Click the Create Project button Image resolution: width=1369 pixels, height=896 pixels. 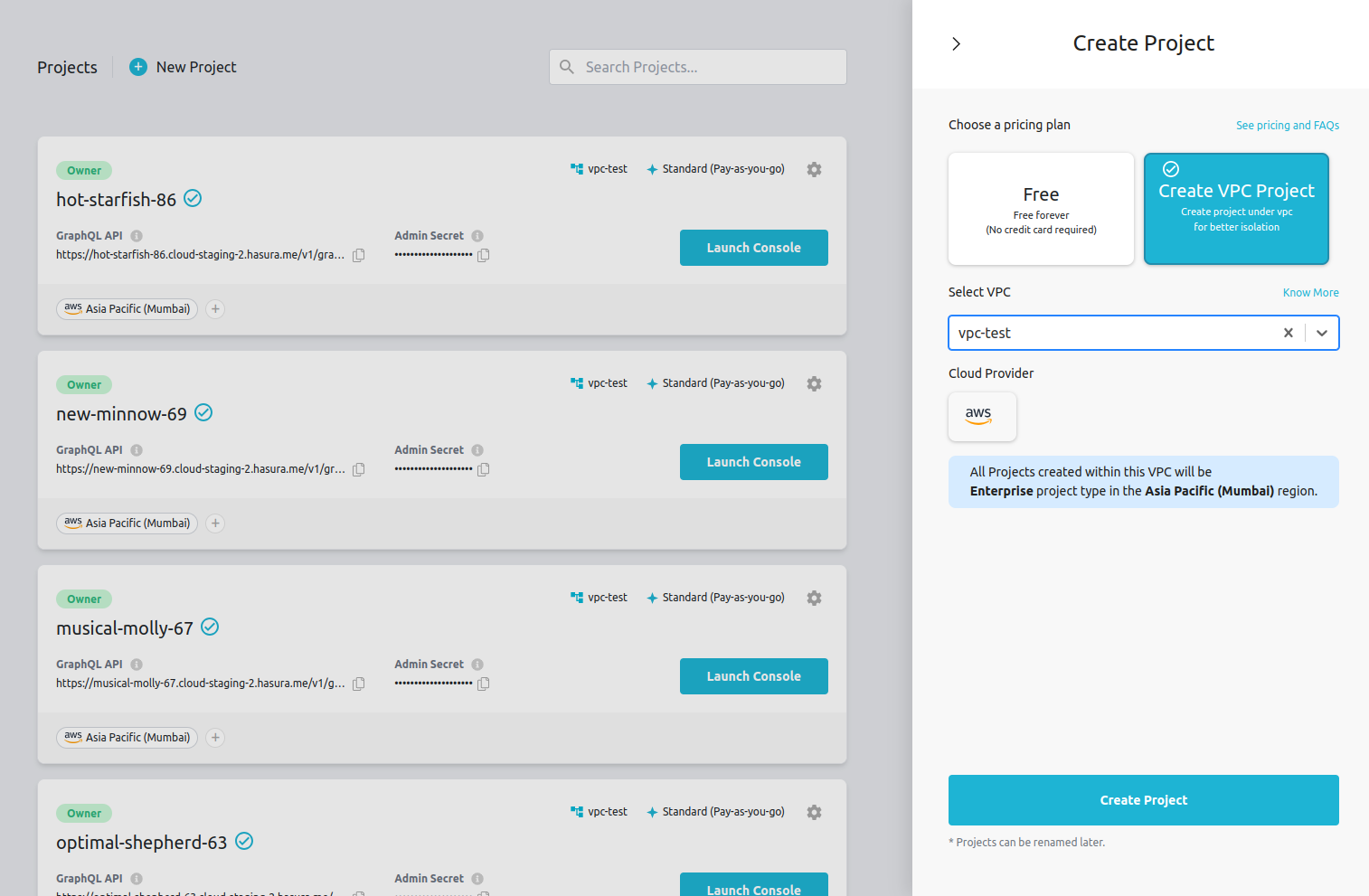point(1143,799)
